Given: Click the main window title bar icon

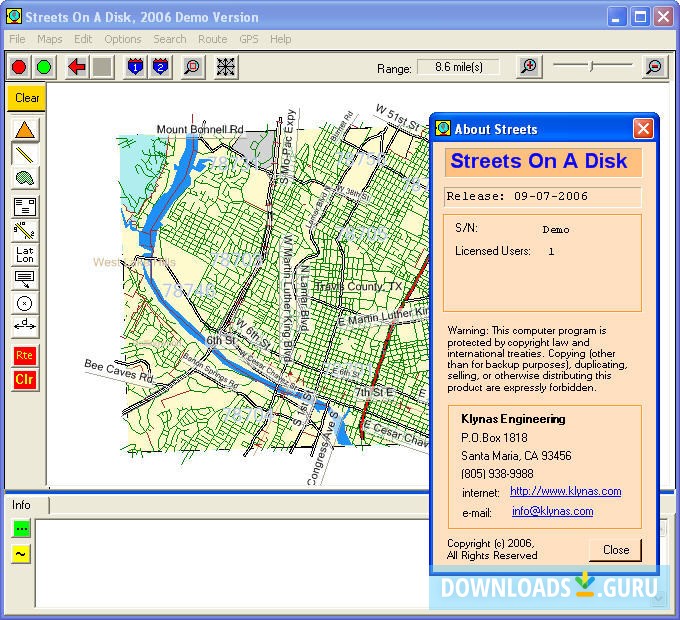Looking at the screenshot, I should click(x=14, y=16).
